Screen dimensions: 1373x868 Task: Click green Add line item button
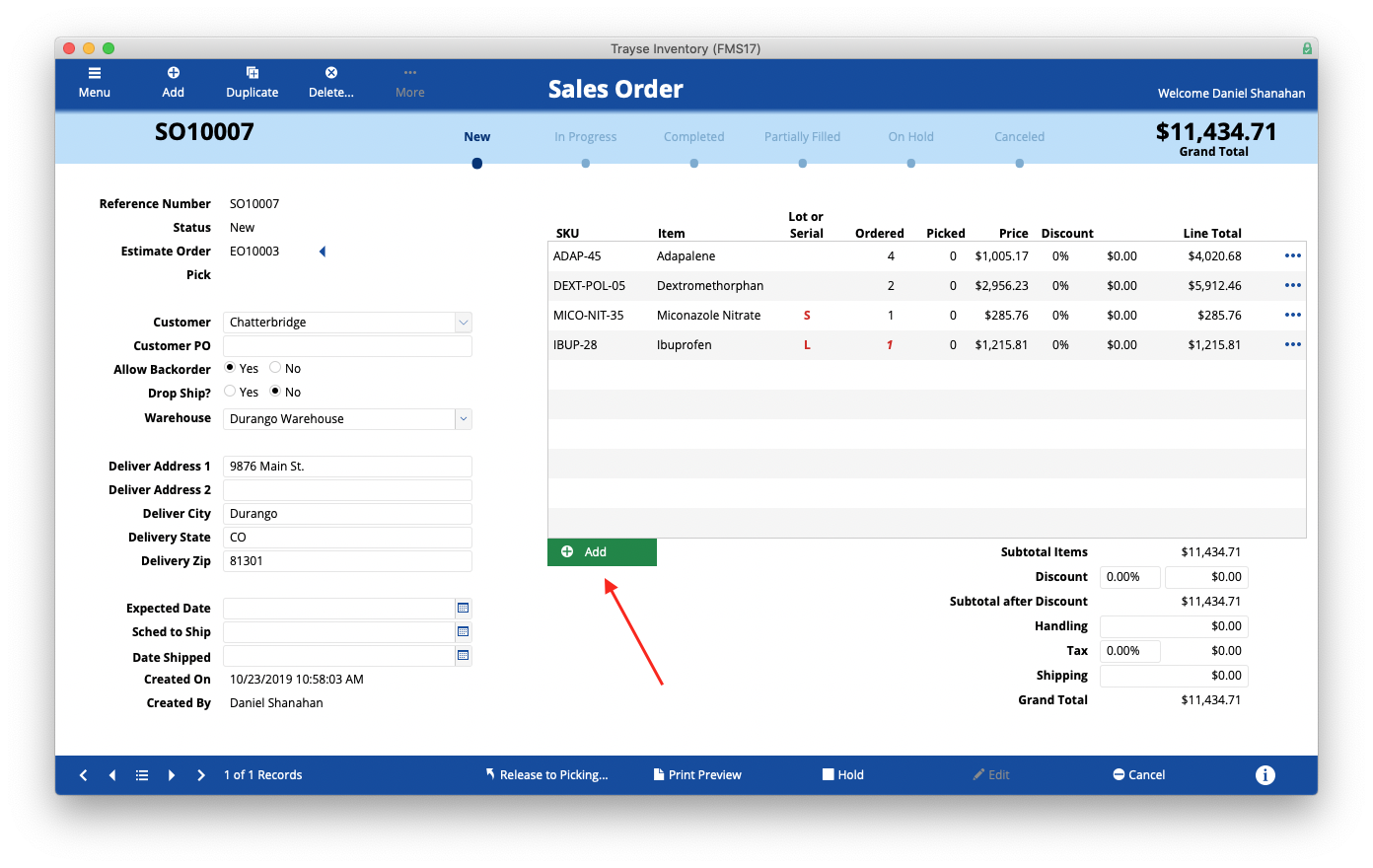click(x=602, y=552)
